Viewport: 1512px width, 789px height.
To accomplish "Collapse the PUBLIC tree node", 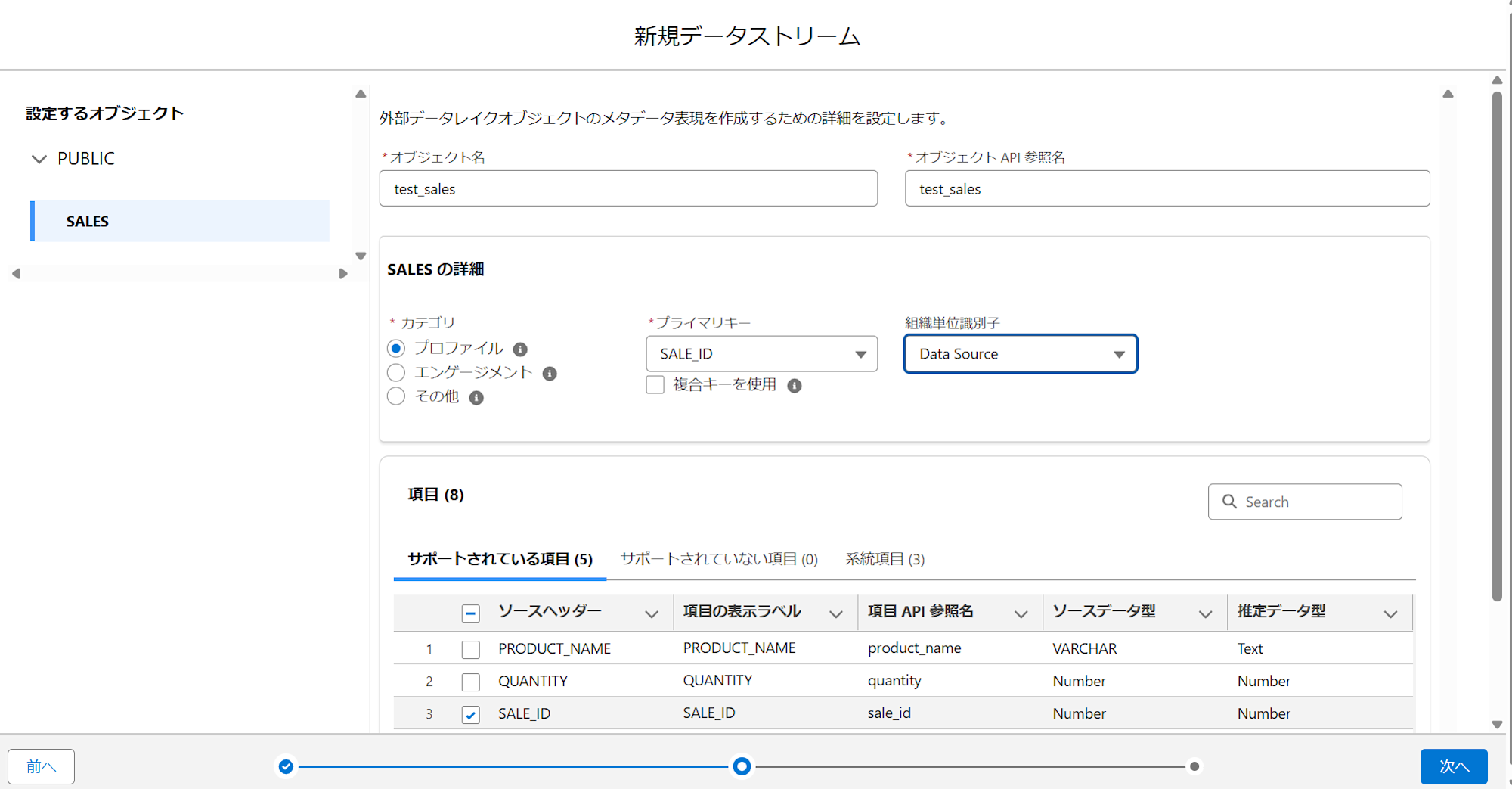I will [x=39, y=159].
